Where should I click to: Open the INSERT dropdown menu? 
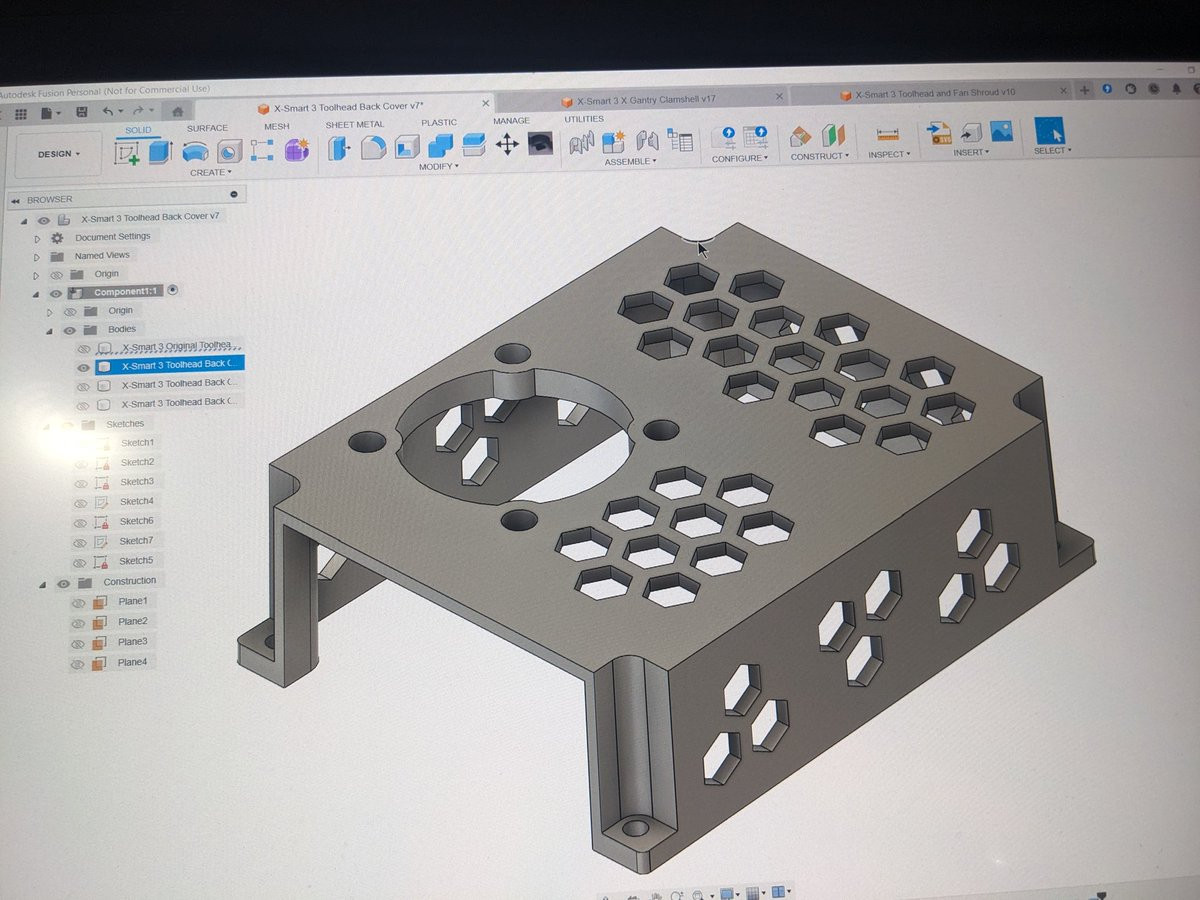pyautogui.click(x=970, y=152)
